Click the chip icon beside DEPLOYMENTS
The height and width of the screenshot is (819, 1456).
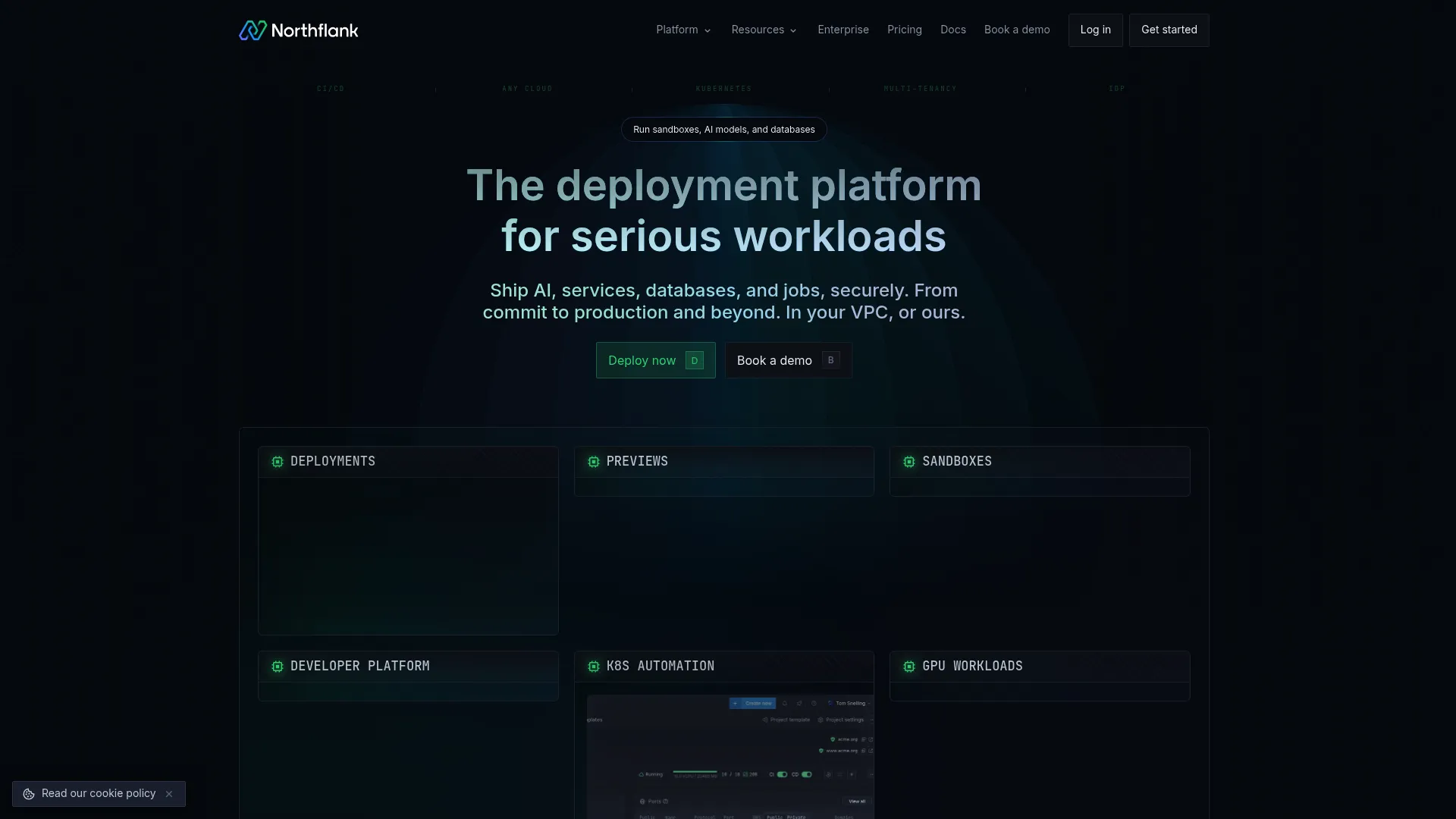click(278, 462)
